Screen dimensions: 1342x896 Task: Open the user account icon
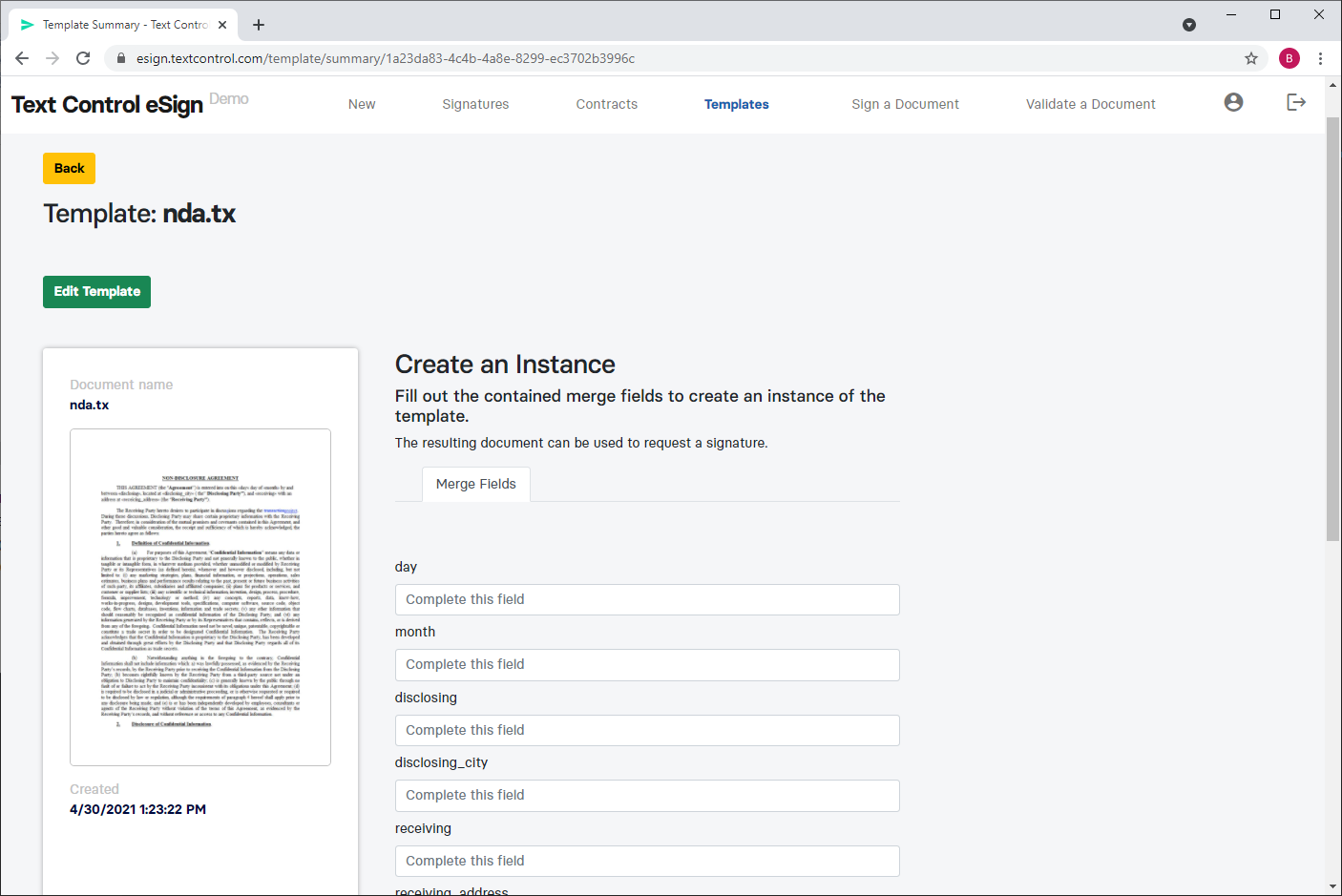1233,102
